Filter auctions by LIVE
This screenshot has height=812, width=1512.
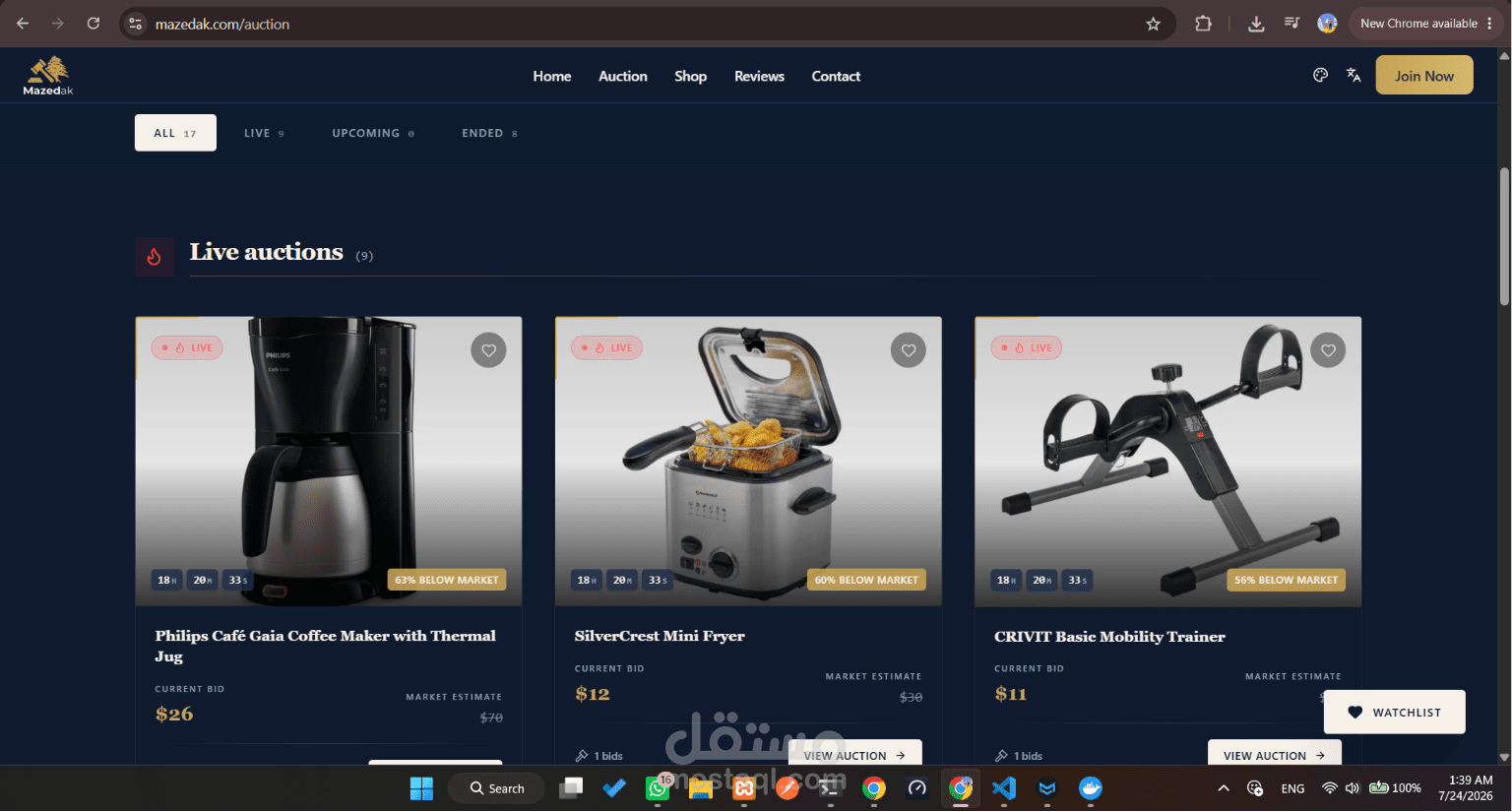pos(264,133)
